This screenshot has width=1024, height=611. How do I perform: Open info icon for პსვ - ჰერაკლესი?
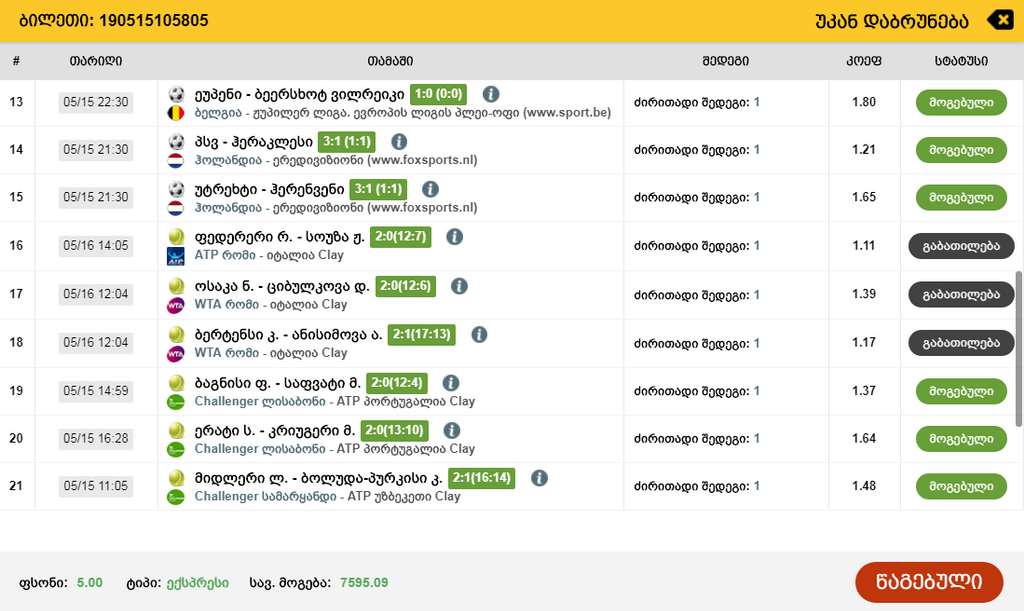click(x=399, y=142)
